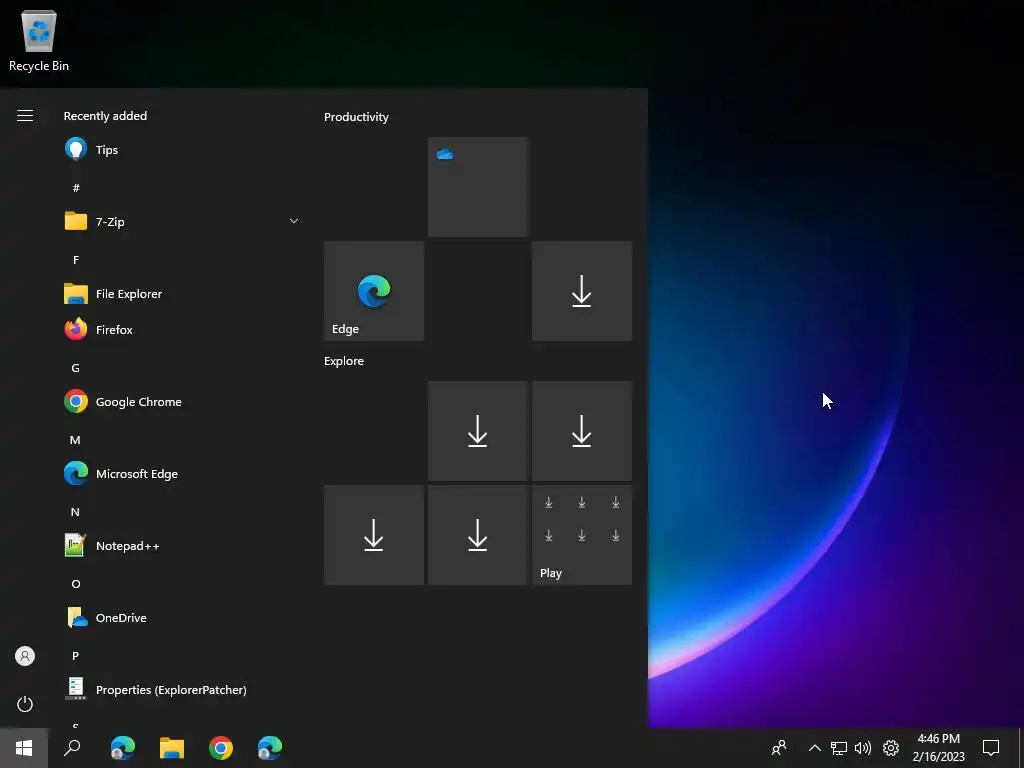The height and width of the screenshot is (768, 1024).
Task: Click the Productivity group heading
Action: 356,117
